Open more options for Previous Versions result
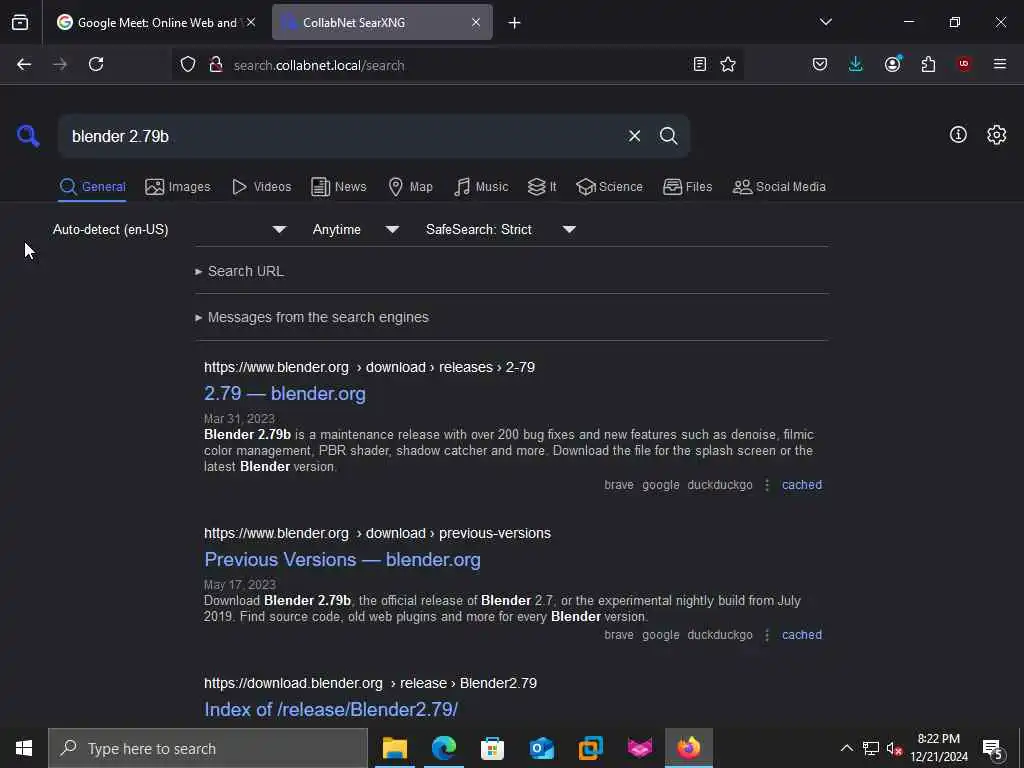The width and height of the screenshot is (1024, 768). [x=767, y=635]
